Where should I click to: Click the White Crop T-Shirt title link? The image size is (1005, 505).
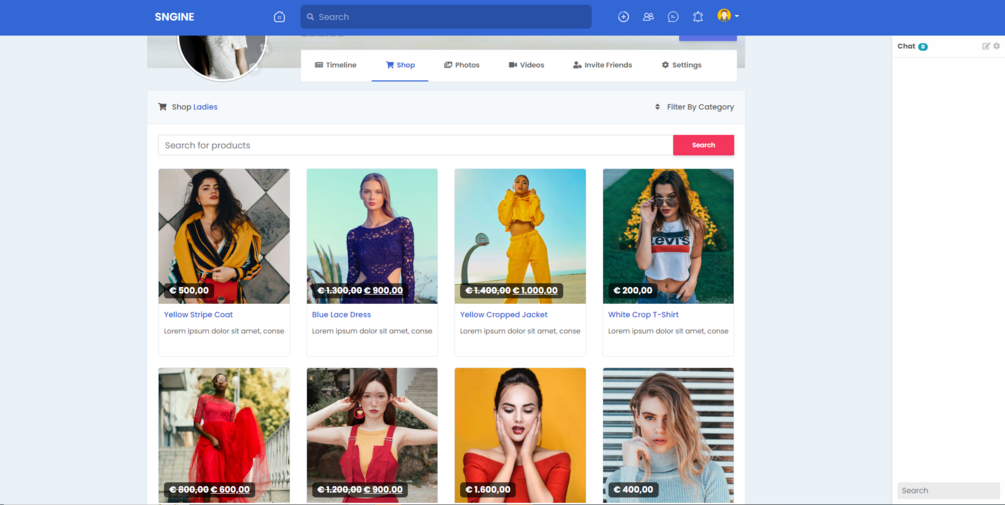[643, 315]
